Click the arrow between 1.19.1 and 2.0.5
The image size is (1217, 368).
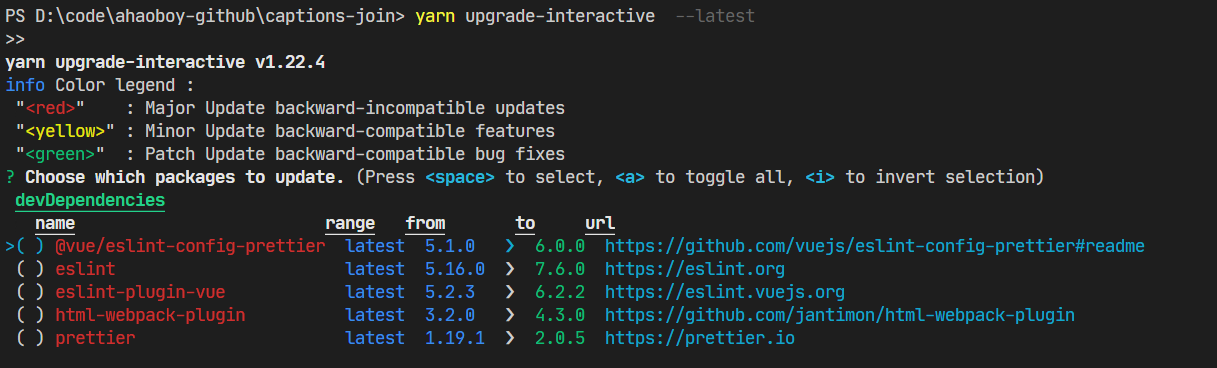(510, 338)
